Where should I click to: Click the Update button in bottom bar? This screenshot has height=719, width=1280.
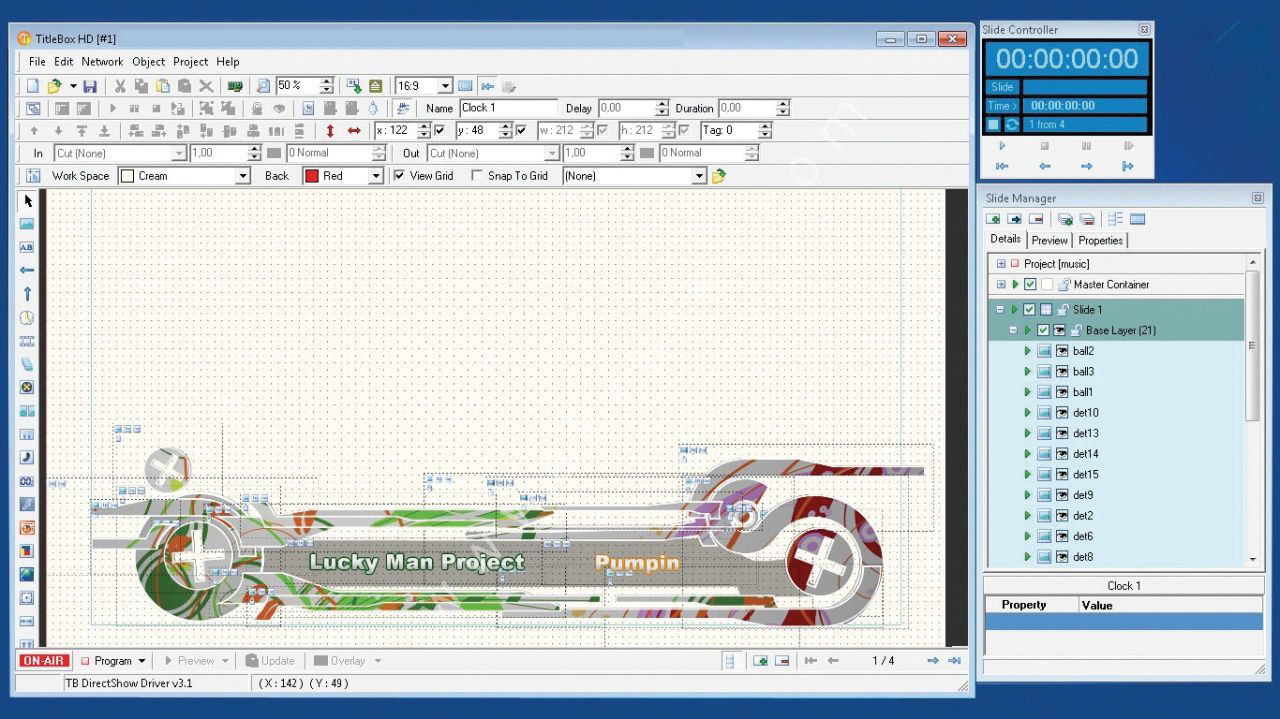pos(270,661)
